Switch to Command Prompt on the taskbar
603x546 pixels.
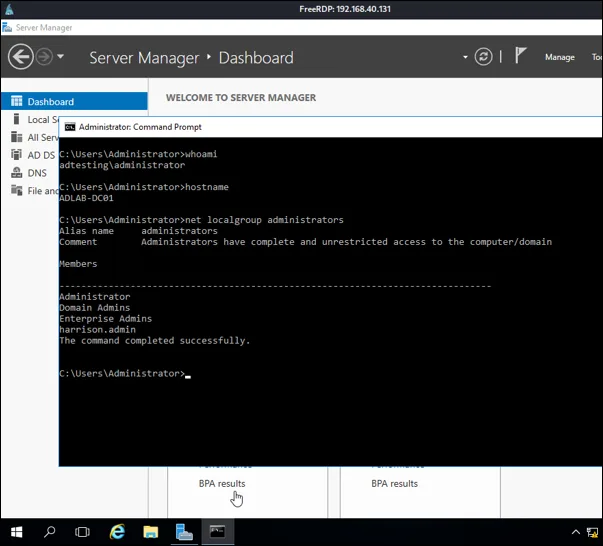tap(217, 532)
